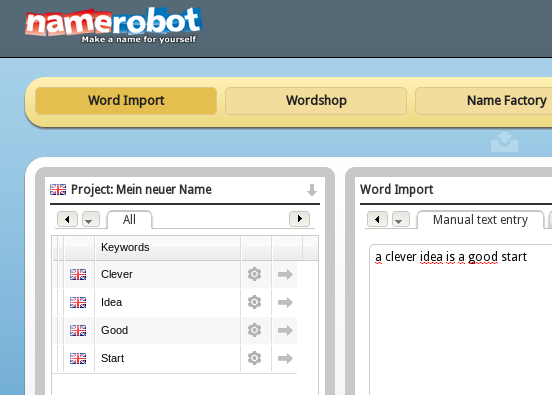
Task: Open gear settings for Clever
Action: [255, 274]
